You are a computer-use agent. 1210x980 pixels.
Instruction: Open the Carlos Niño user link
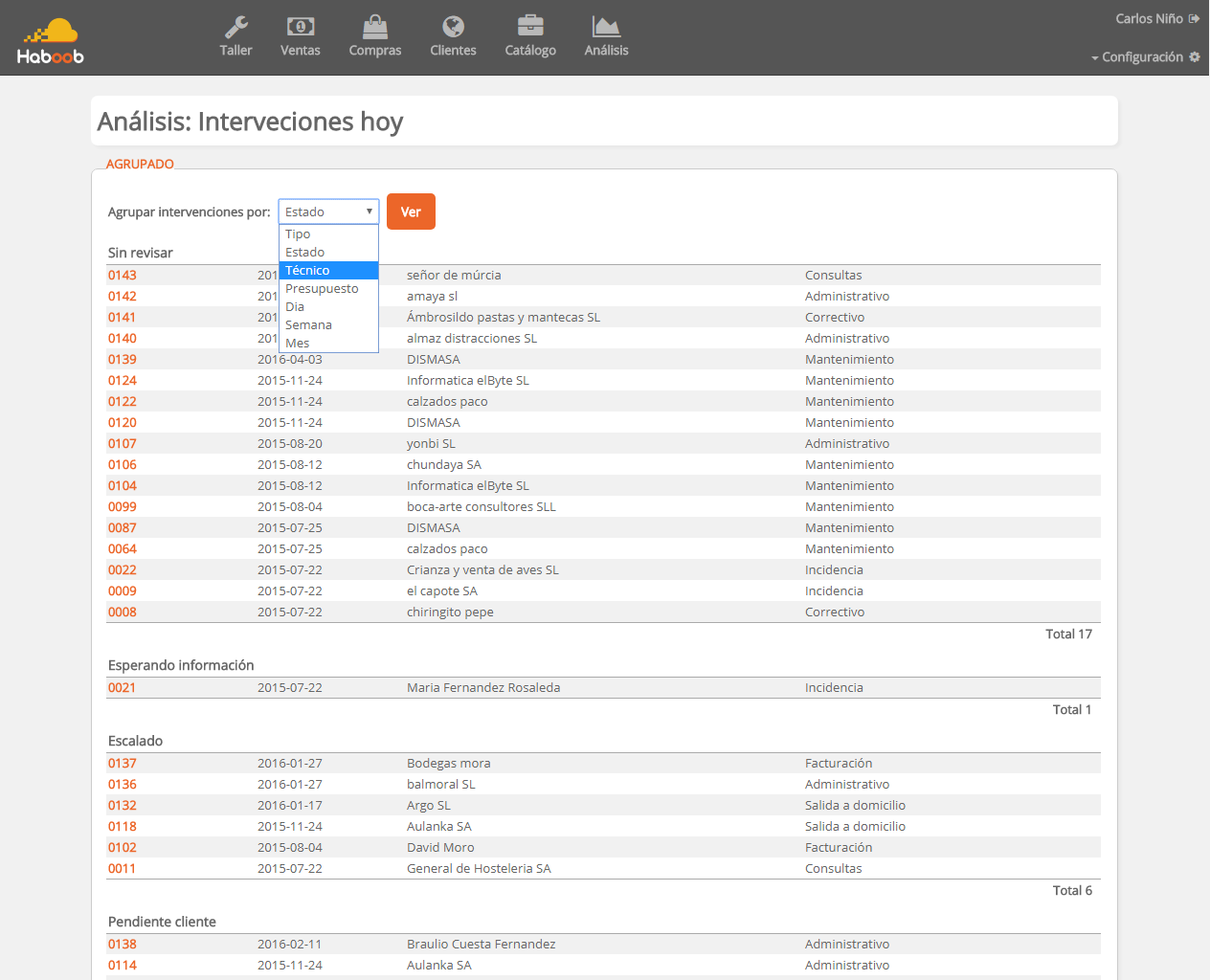[1149, 18]
